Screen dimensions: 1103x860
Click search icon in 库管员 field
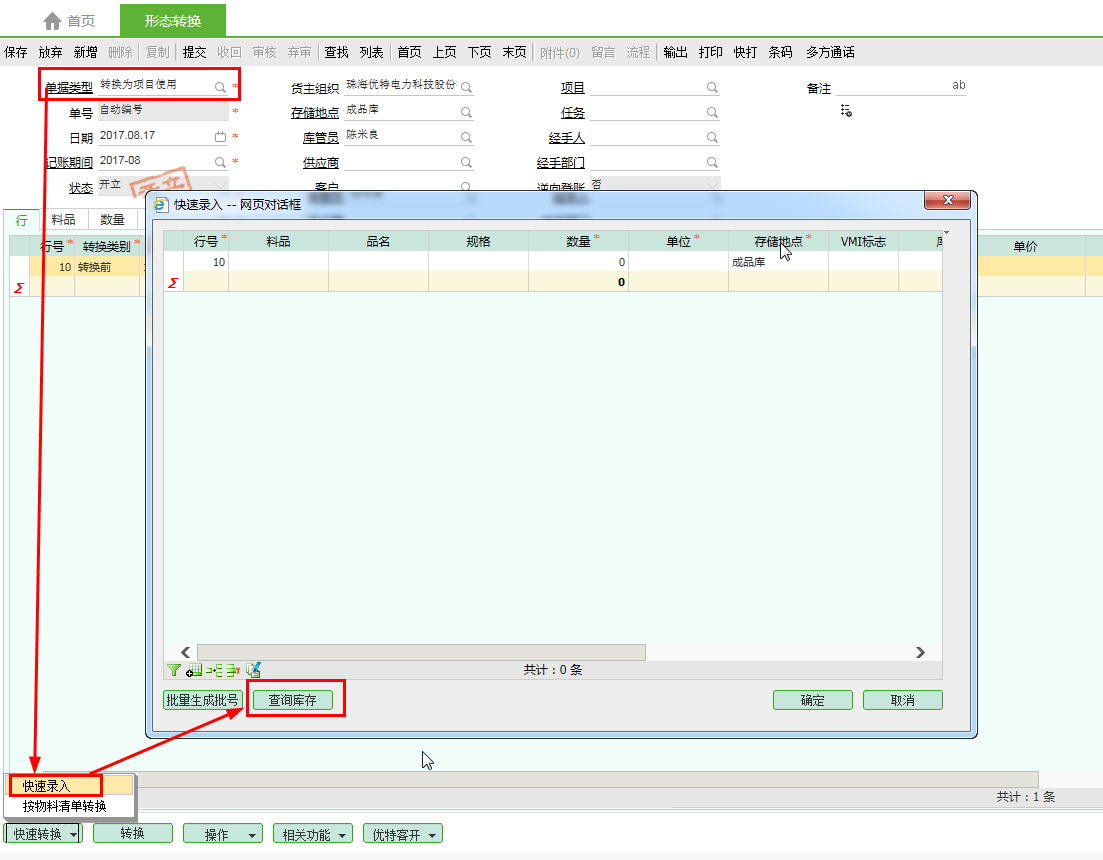coord(466,137)
